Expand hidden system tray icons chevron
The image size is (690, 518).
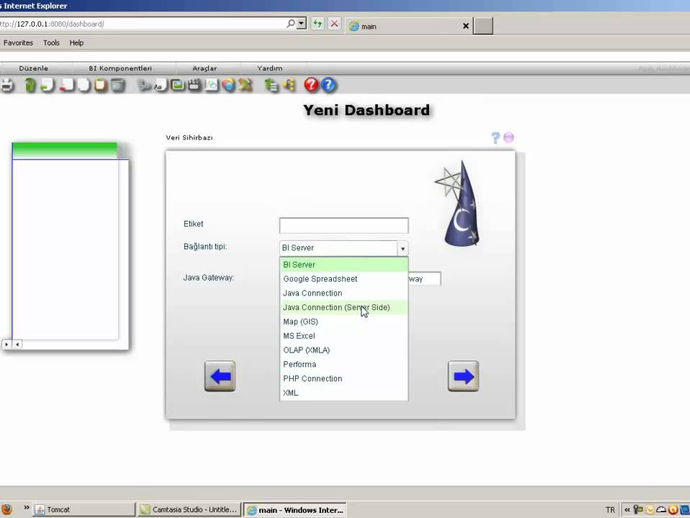coord(627,510)
